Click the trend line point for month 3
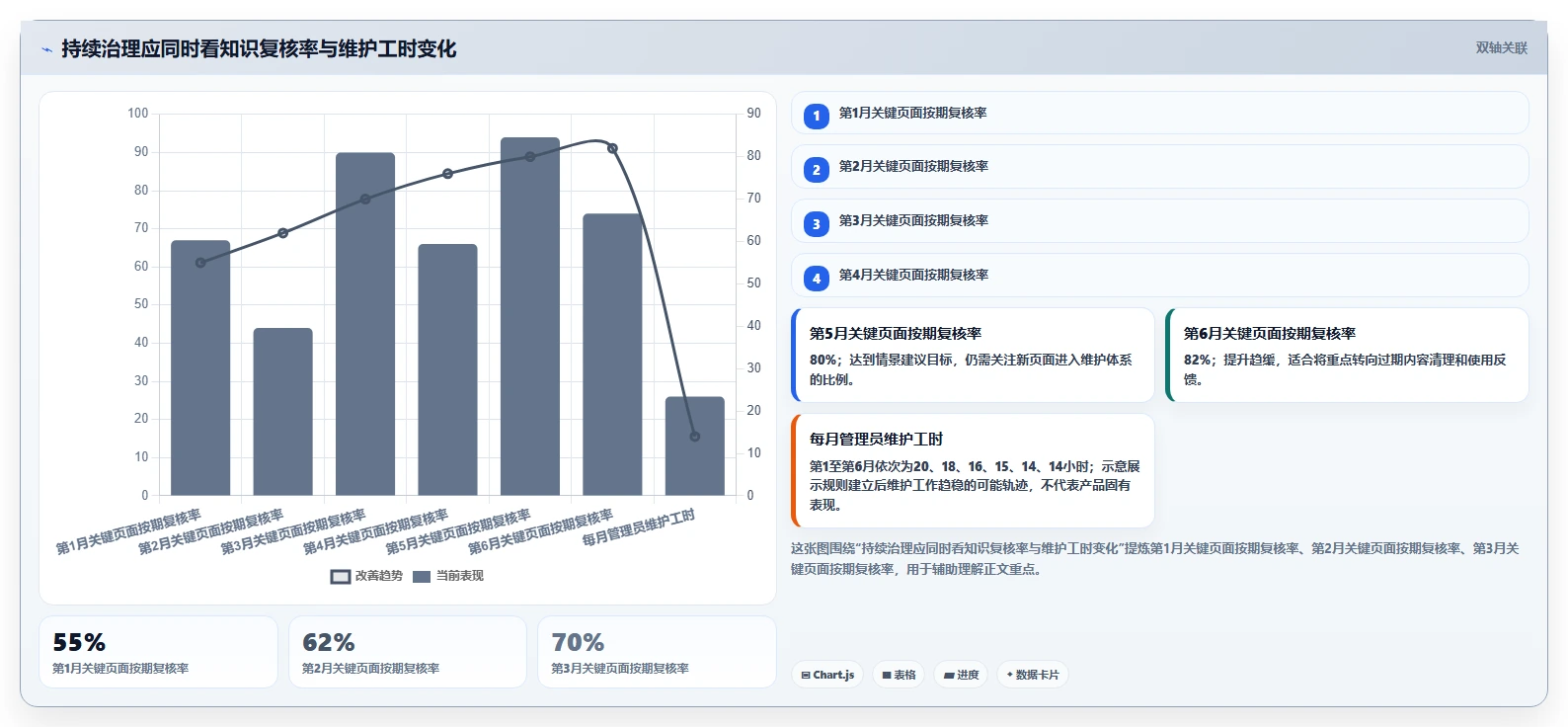Viewport: 1568px width, 727px height. [x=365, y=200]
